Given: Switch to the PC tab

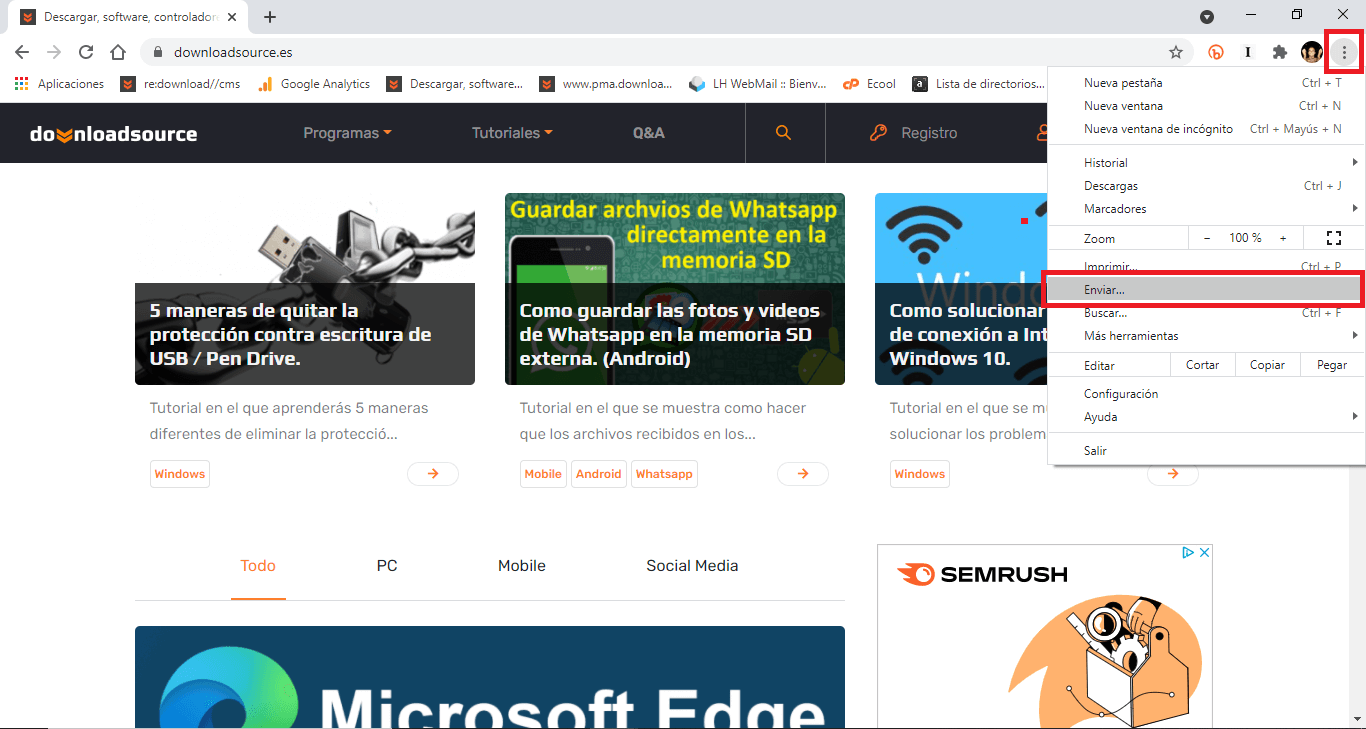Looking at the screenshot, I should [387, 566].
